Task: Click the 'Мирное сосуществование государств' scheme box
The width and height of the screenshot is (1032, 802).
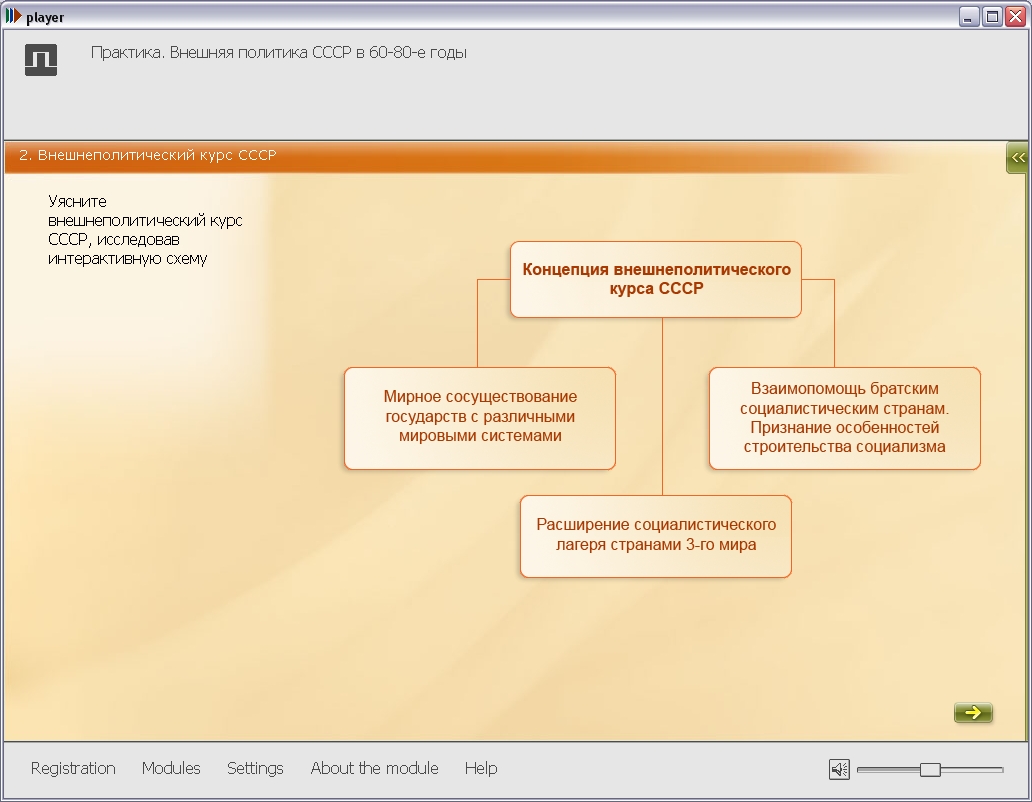Action: (x=480, y=417)
